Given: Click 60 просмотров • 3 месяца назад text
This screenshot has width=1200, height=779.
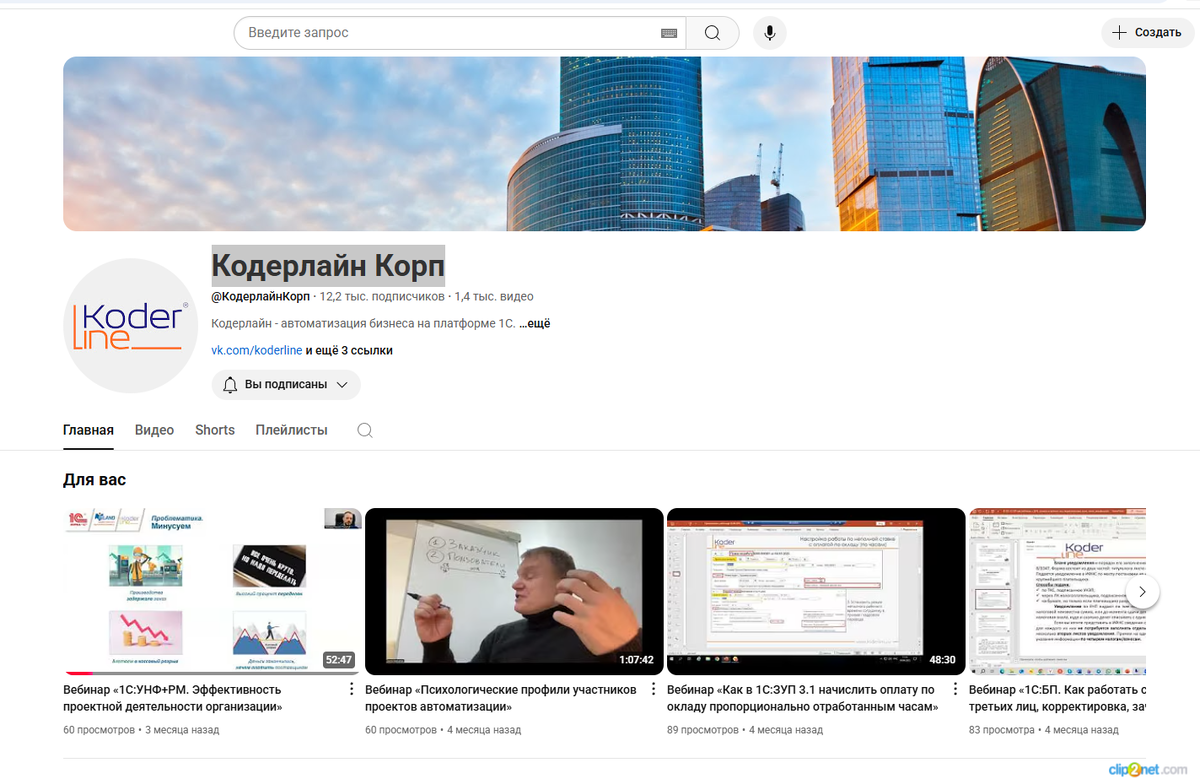Looking at the screenshot, I should point(141,730).
